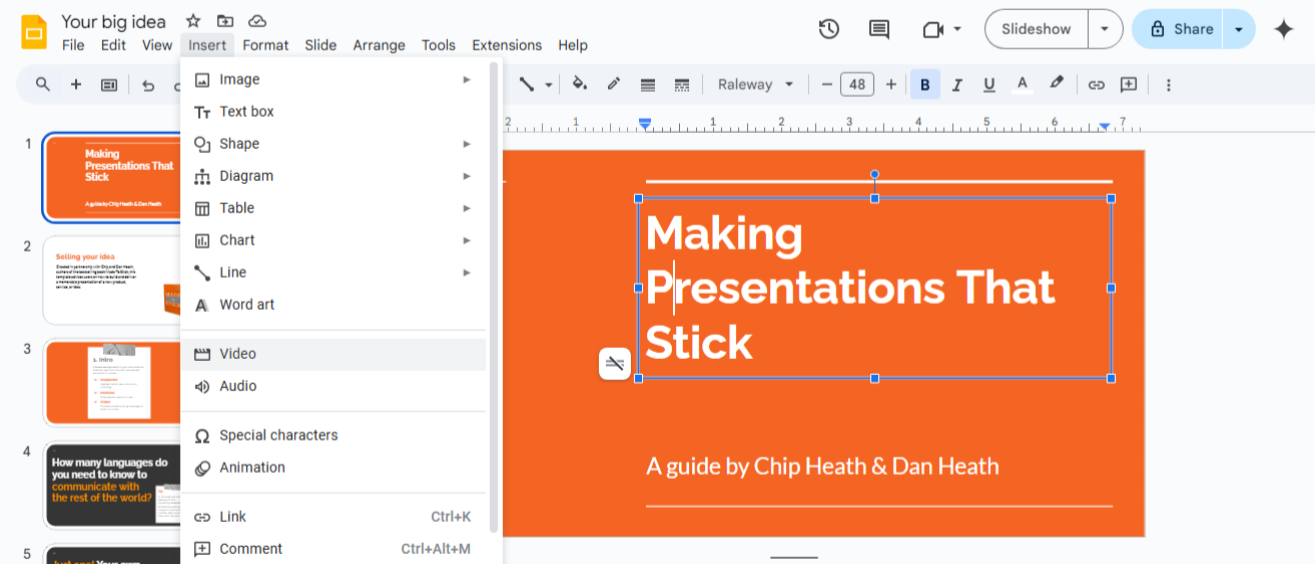The width and height of the screenshot is (1315, 564).
Task: Select Audio in the Insert menu
Action: pyautogui.click(x=333, y=386)
